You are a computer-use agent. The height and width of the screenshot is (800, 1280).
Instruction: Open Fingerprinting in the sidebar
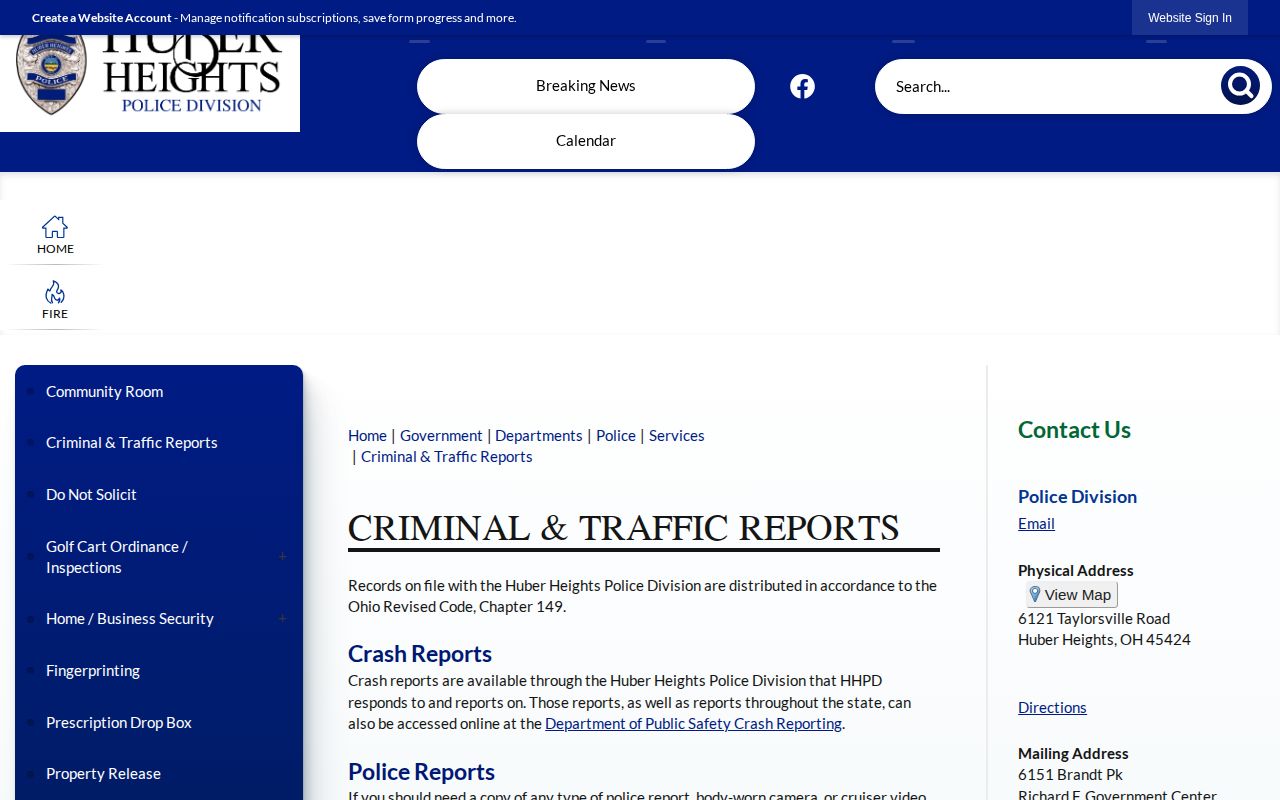pyautogui.click(x=93, y=670)
